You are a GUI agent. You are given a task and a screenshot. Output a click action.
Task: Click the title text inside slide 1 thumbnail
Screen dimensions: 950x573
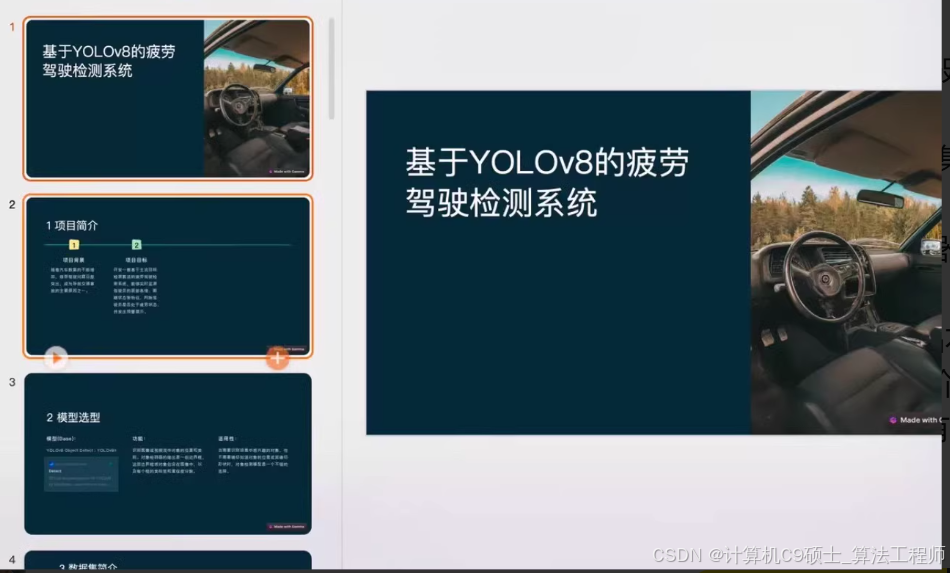pos(109,61)
